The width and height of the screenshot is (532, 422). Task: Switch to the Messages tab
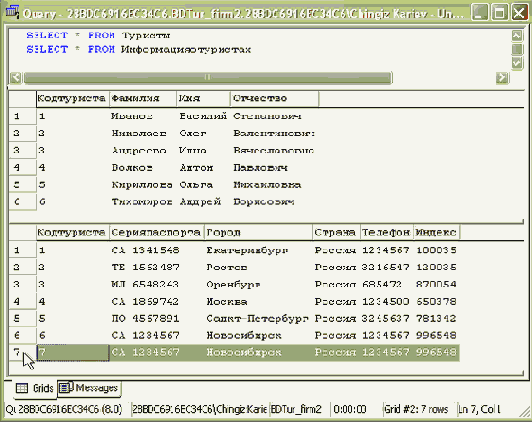[x=89, y=388]
